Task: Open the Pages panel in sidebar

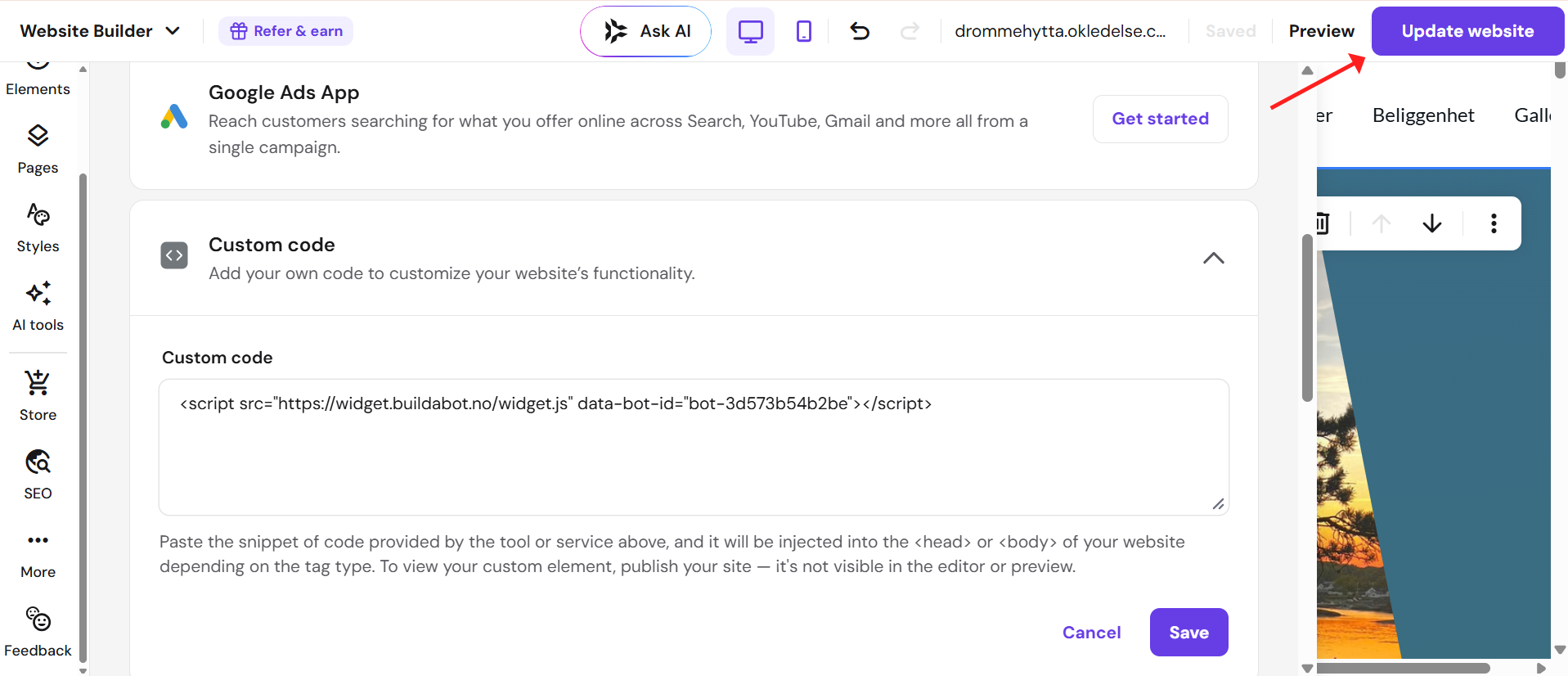Action: pyautogui.click(x=38, y=150)
